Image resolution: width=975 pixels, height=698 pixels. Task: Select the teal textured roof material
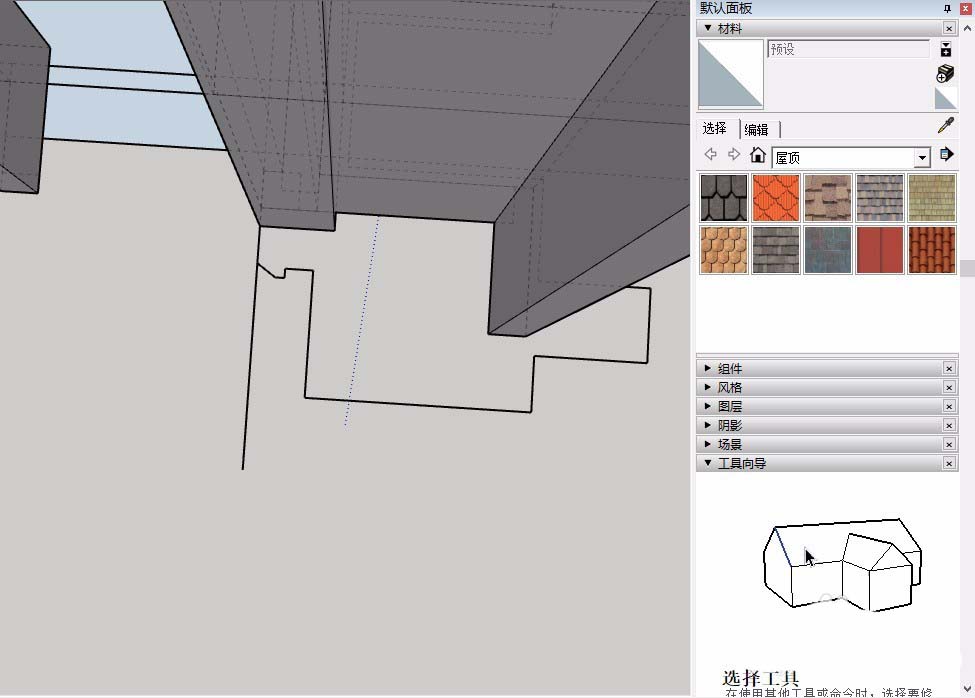(828, 250)
